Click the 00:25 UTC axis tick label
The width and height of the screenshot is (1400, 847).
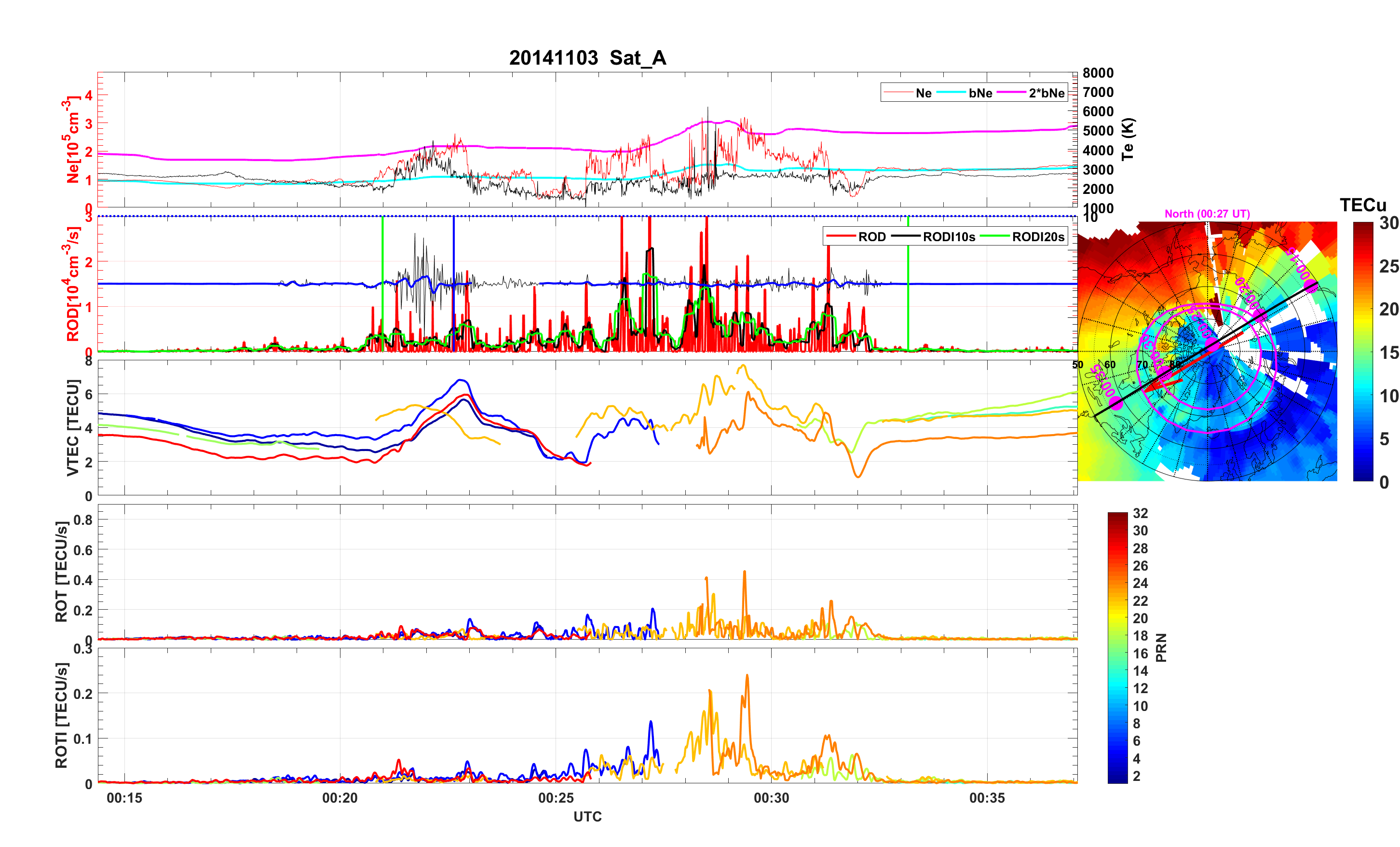coord(556,798)
